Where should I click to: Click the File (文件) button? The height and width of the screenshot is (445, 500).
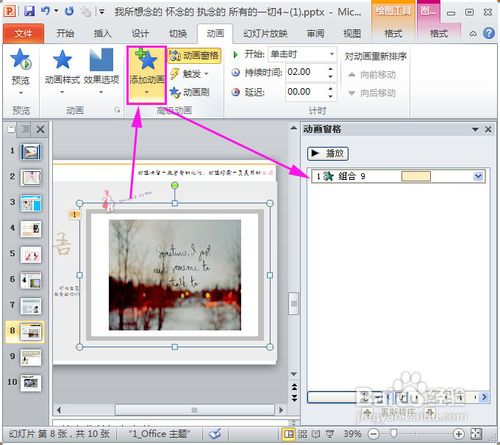coord(23,33)
